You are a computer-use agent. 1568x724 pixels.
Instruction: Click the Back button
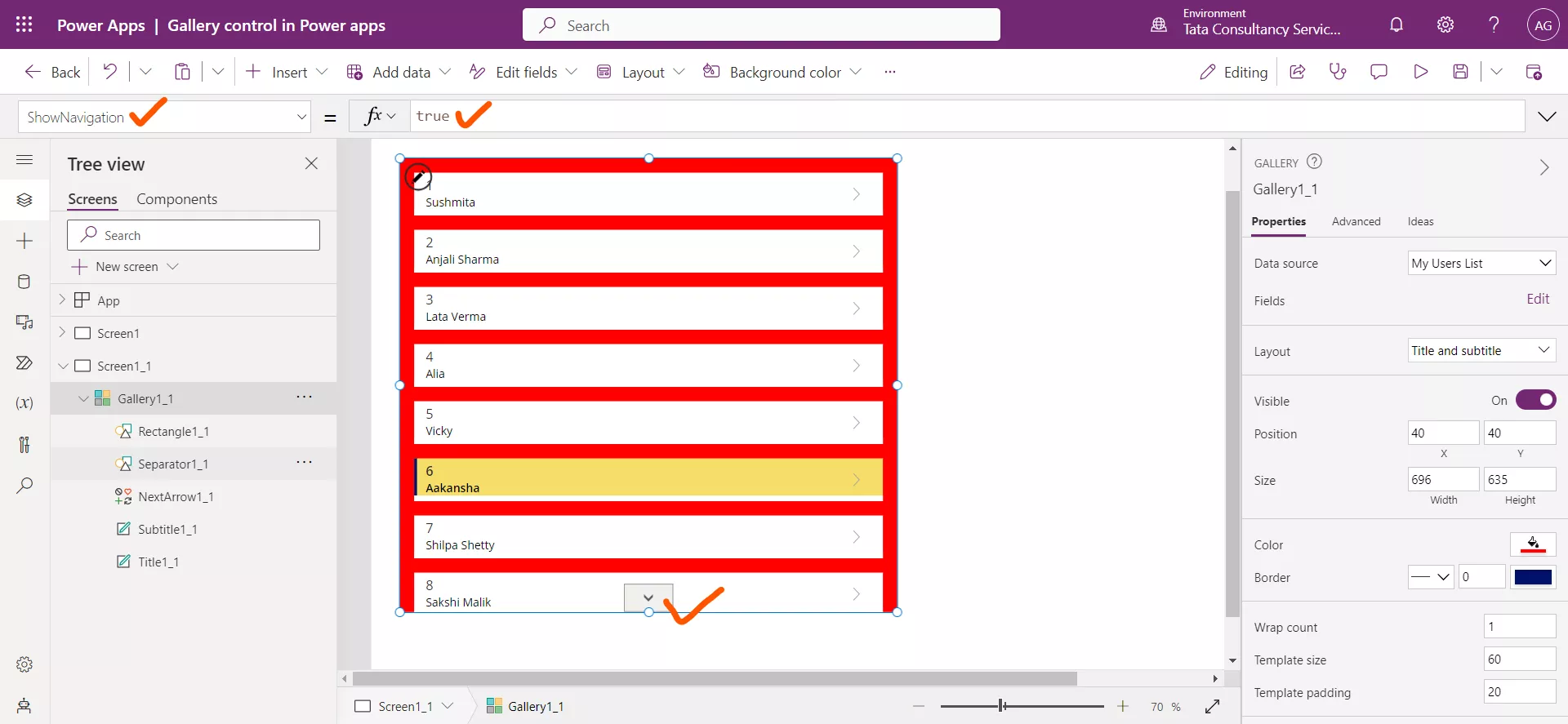pyautogui.click(x=52, y=72)
